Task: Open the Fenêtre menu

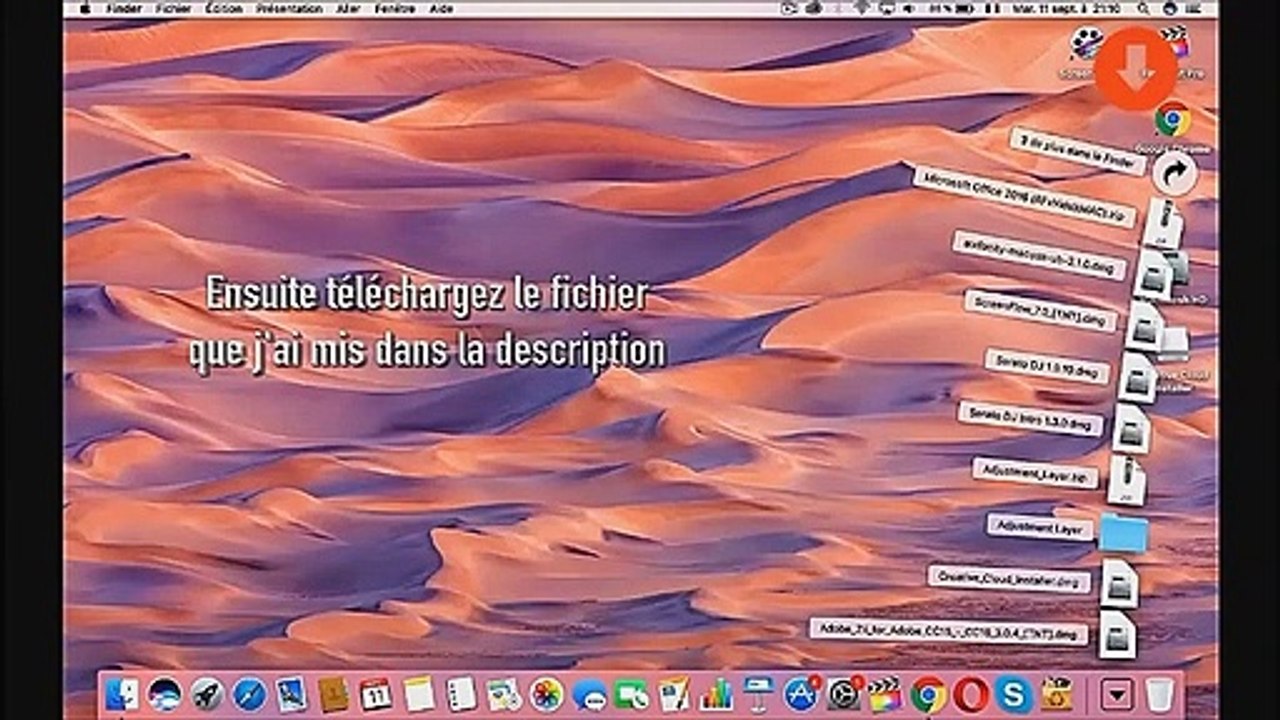Action: click(x=395, y=8)
